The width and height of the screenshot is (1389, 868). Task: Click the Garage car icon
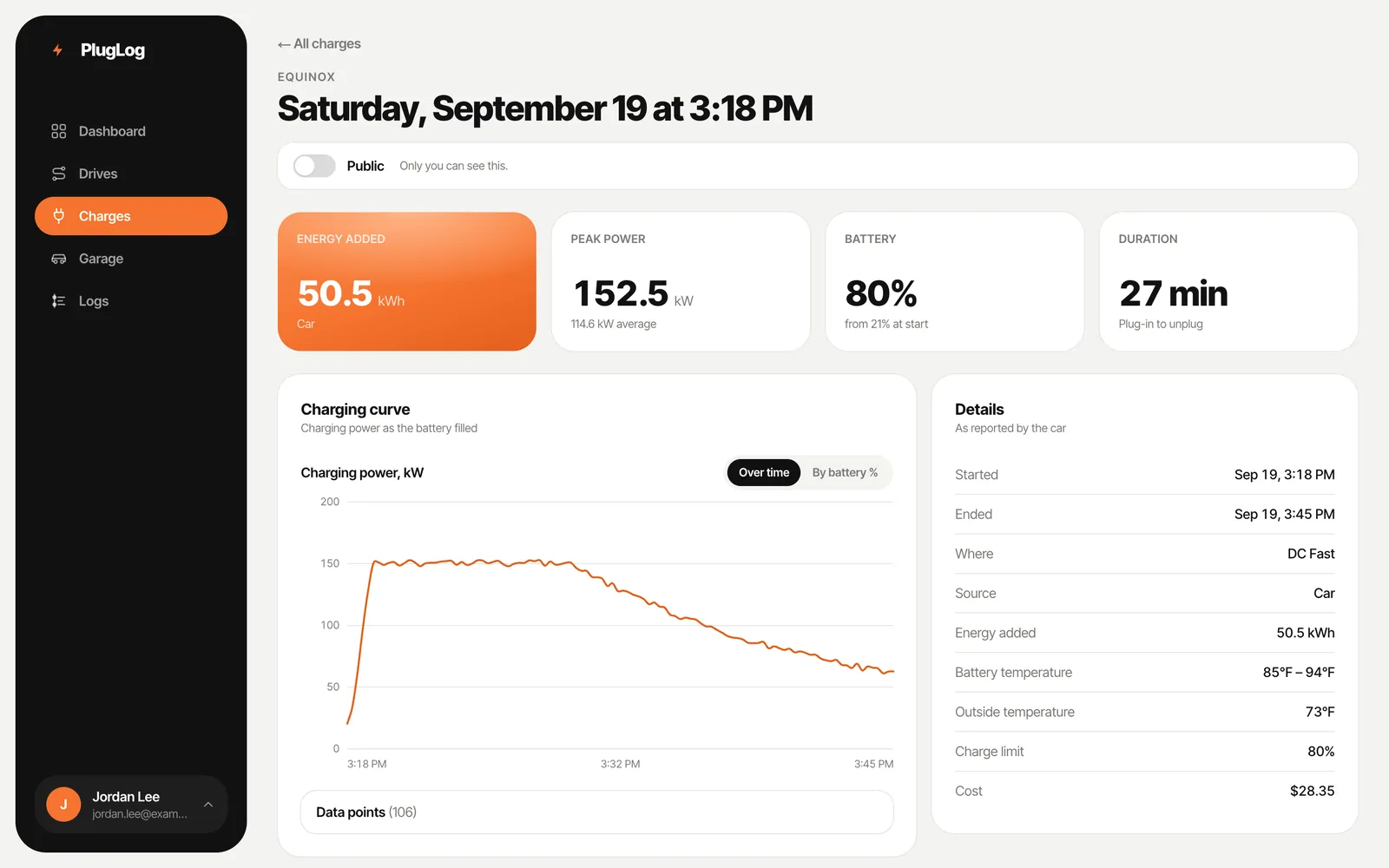click(x=58, y=259)
